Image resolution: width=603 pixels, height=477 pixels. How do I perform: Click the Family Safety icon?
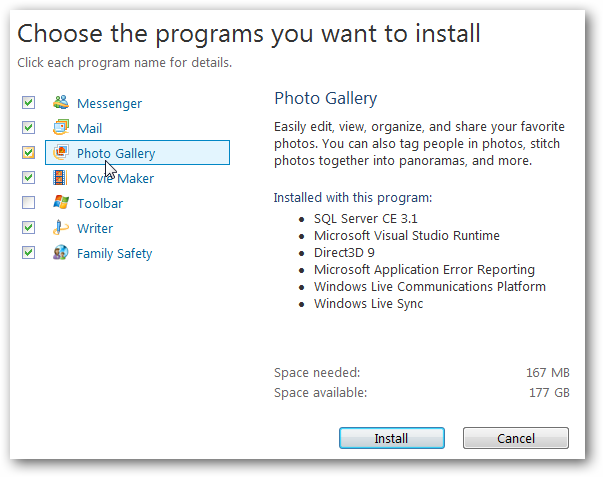point(60,253)
